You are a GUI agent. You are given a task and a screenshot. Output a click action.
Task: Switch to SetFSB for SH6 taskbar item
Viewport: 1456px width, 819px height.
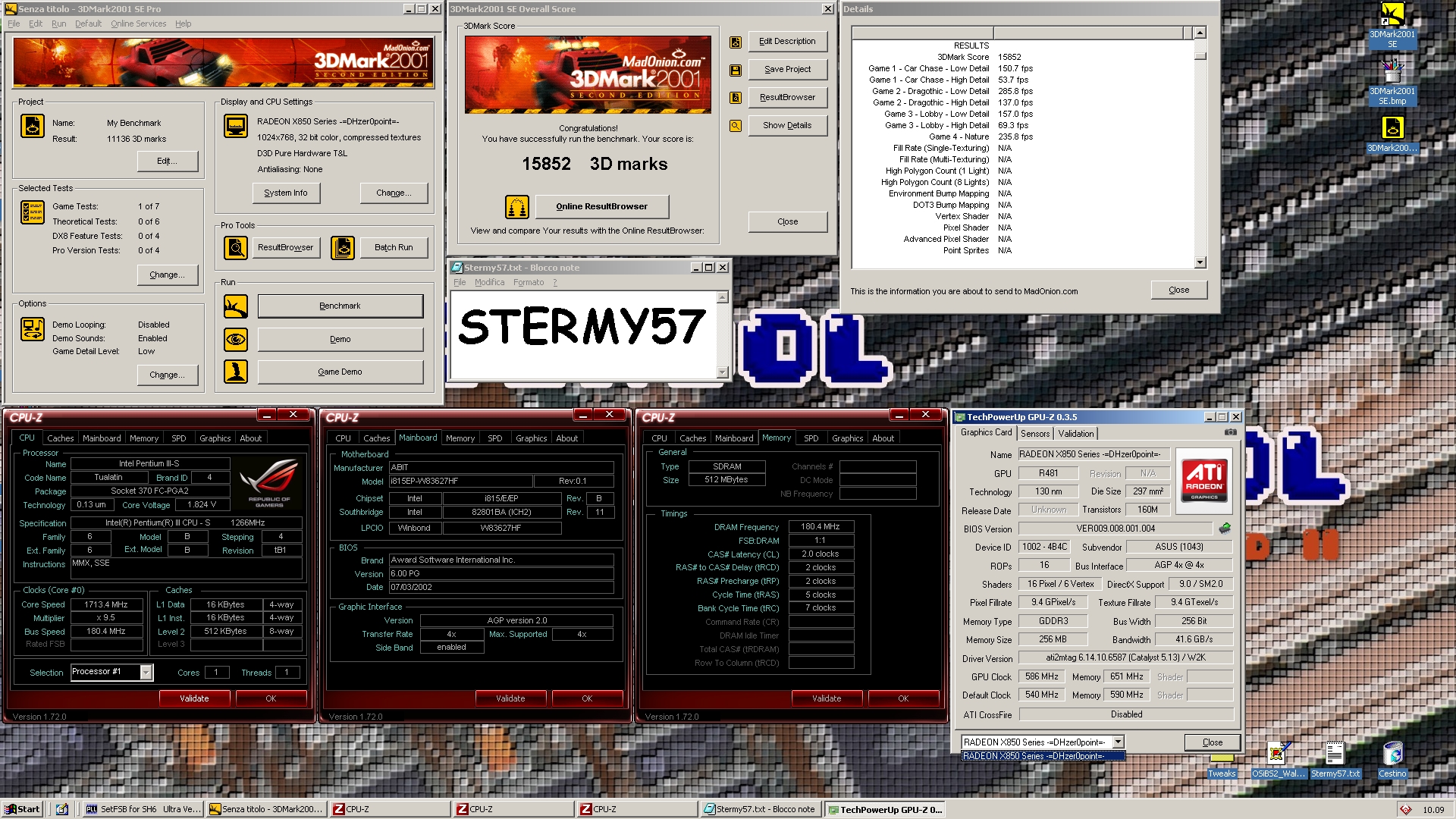click(x=143, y=809)
